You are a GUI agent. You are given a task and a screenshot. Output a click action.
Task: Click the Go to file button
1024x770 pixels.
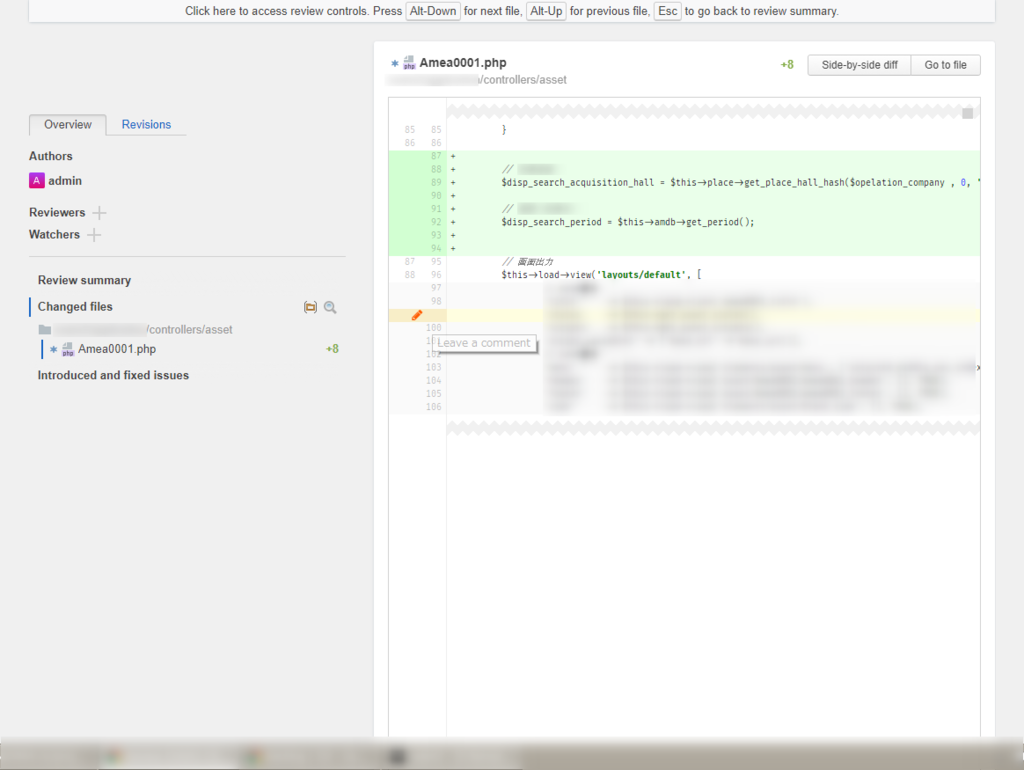(x=945, y=65)
